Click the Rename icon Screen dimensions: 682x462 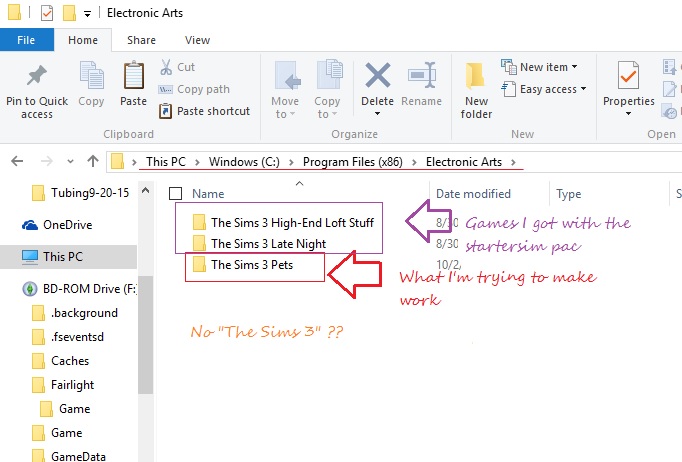[x=422, y=75]
